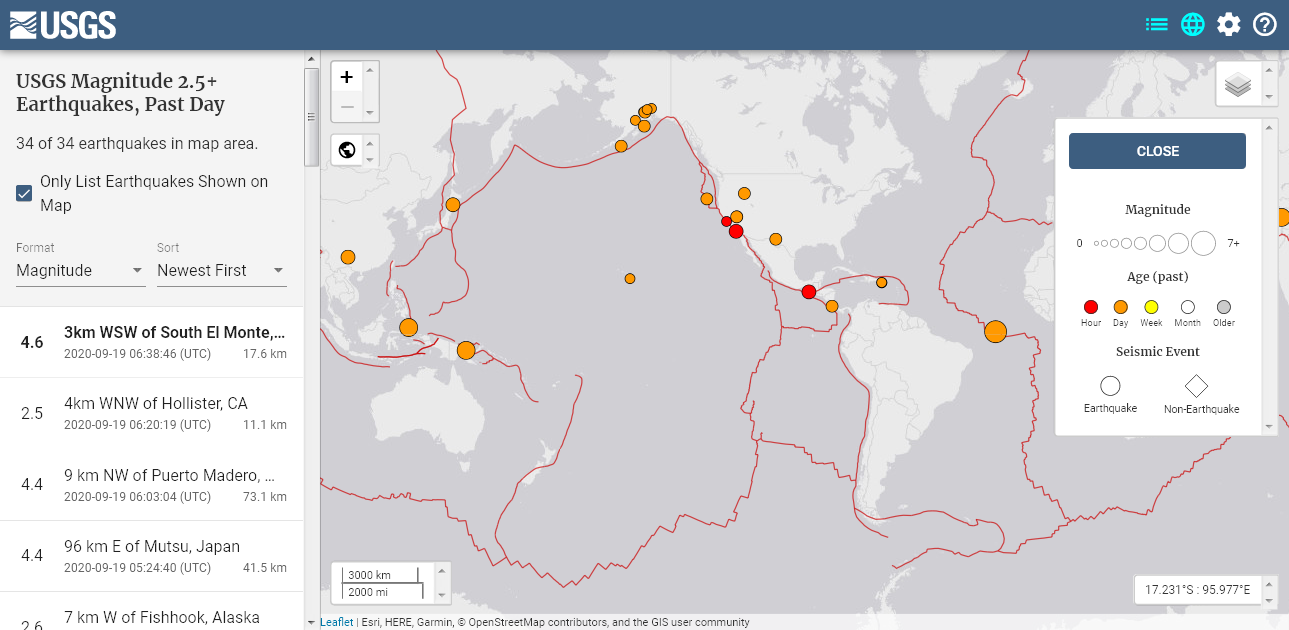Select the orange marker off the Oregon coast
The width and height of the screenshot is (1289, 630).
click(x=707, y=198)
